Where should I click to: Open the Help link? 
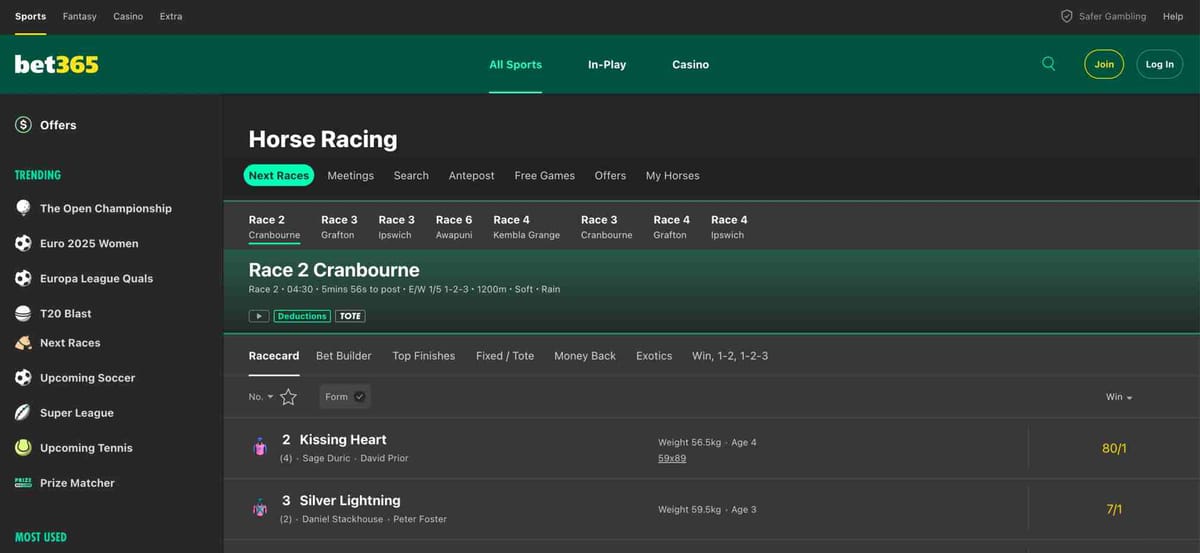point(1173,16)
